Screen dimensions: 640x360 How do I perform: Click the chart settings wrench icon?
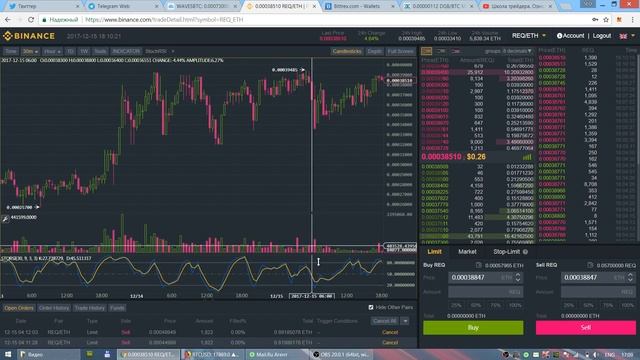click(5, 219)
